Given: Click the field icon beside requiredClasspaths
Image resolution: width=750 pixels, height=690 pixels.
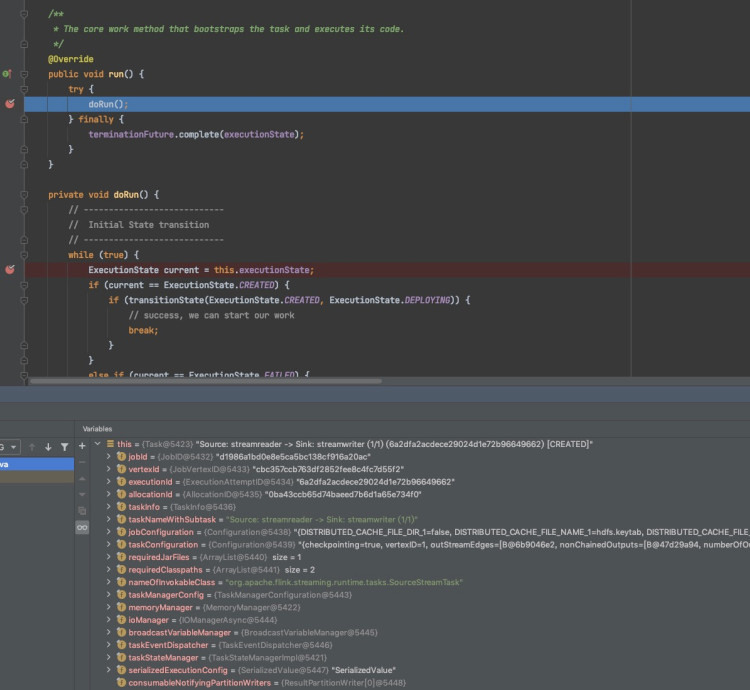Looking at the screenshot, I should click(x=121, y=570).
